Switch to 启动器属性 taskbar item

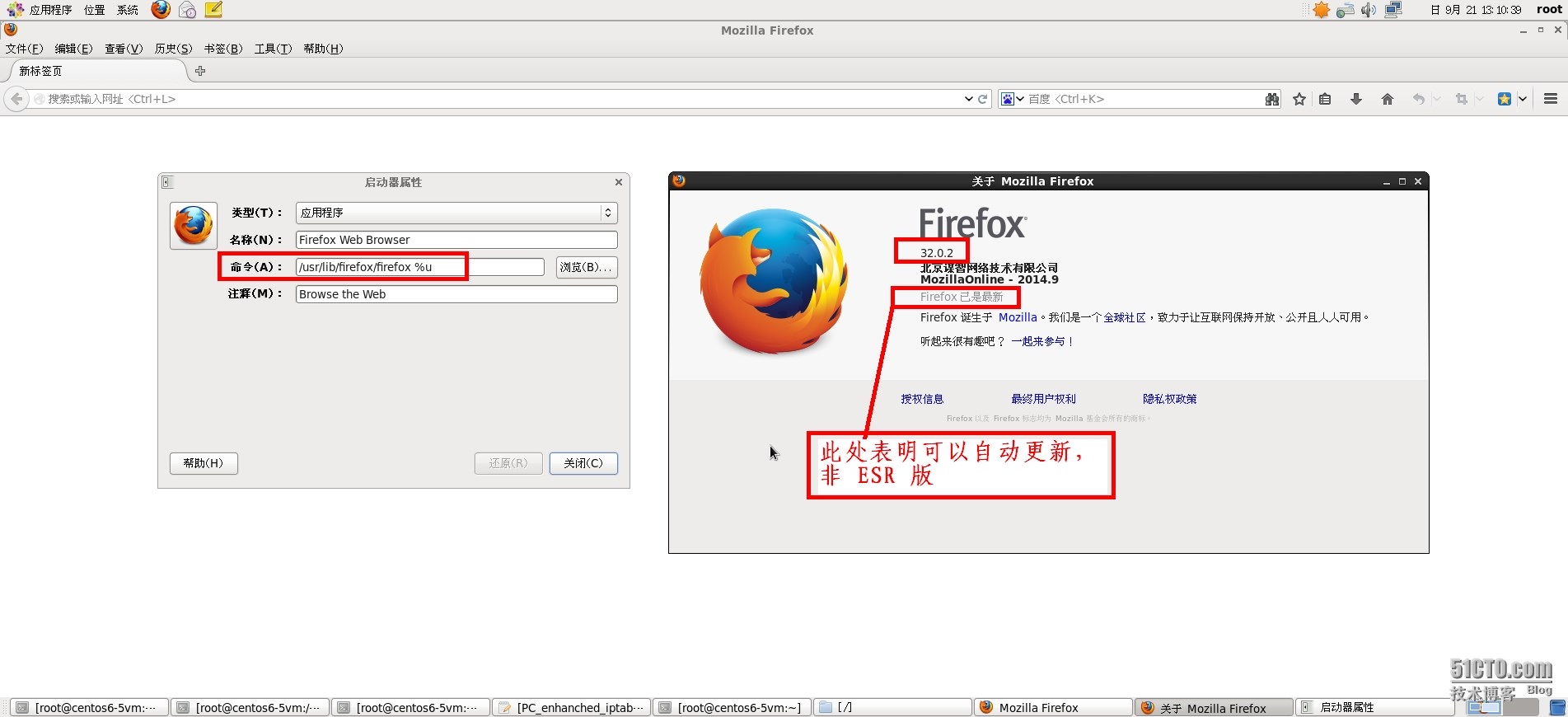click(1375, 707)
